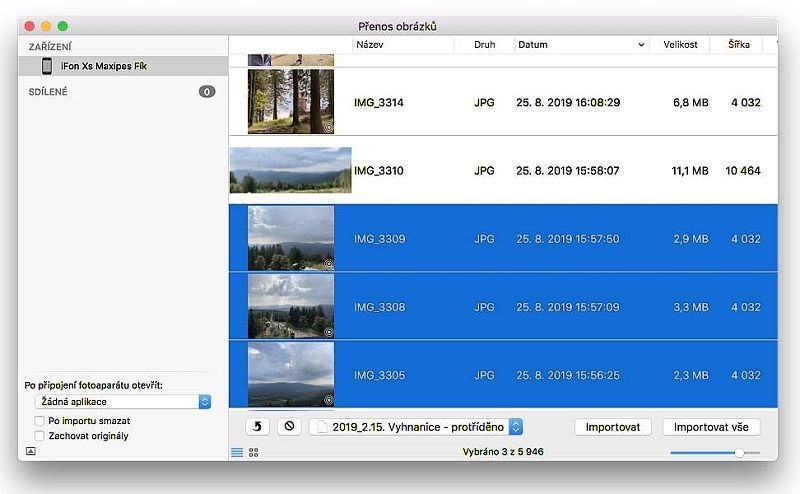Click the IMG_3308 thumbnail
The height and width of the screenshot is (494, 800).
(291, 306)
